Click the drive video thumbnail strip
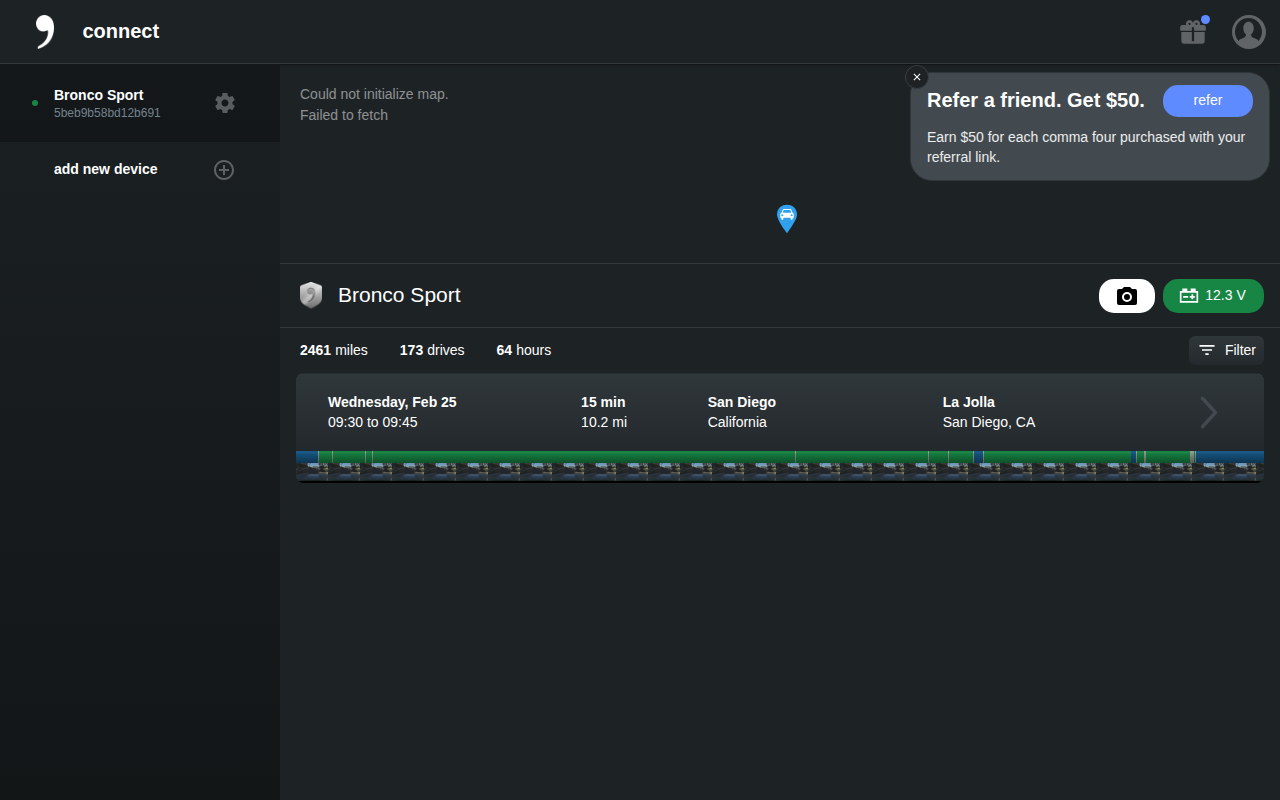 (x=780, y=472)
